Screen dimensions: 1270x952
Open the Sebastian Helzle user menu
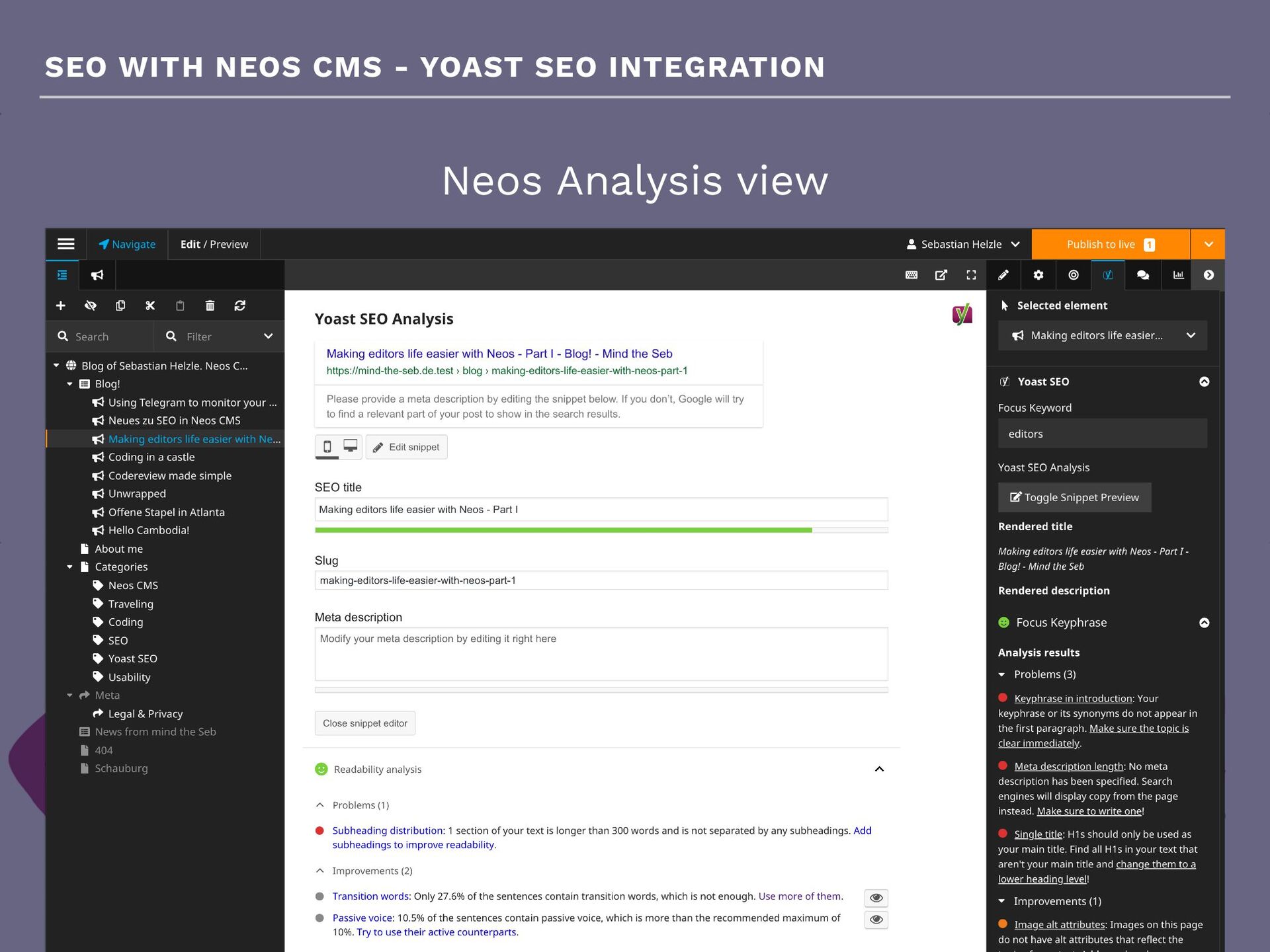pyautogui.click(x=962, y=244)
